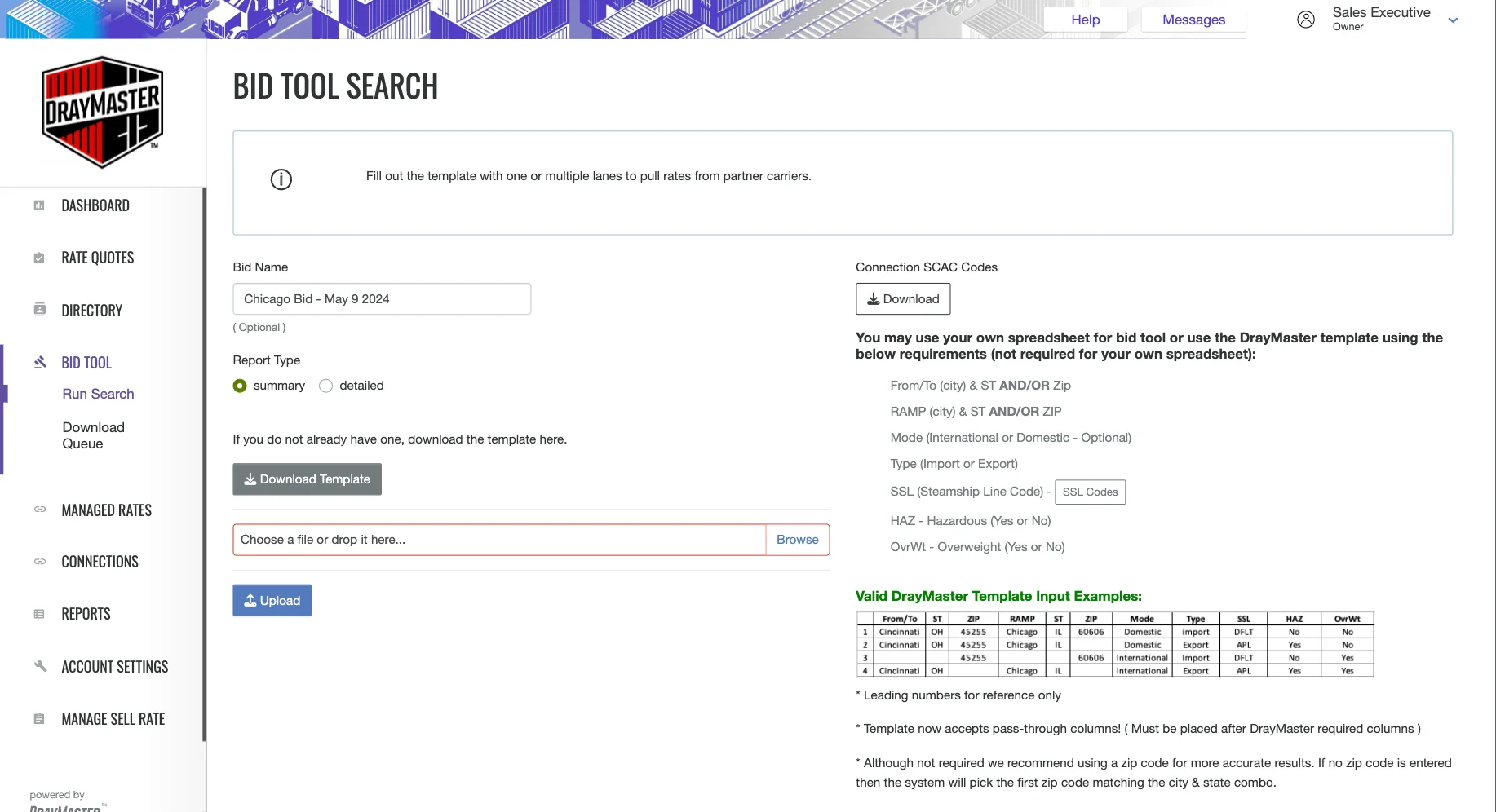Open Rate Quotes in the sidebar
The height and width of the screenshot is (812, 1496).
click(98, 258)
